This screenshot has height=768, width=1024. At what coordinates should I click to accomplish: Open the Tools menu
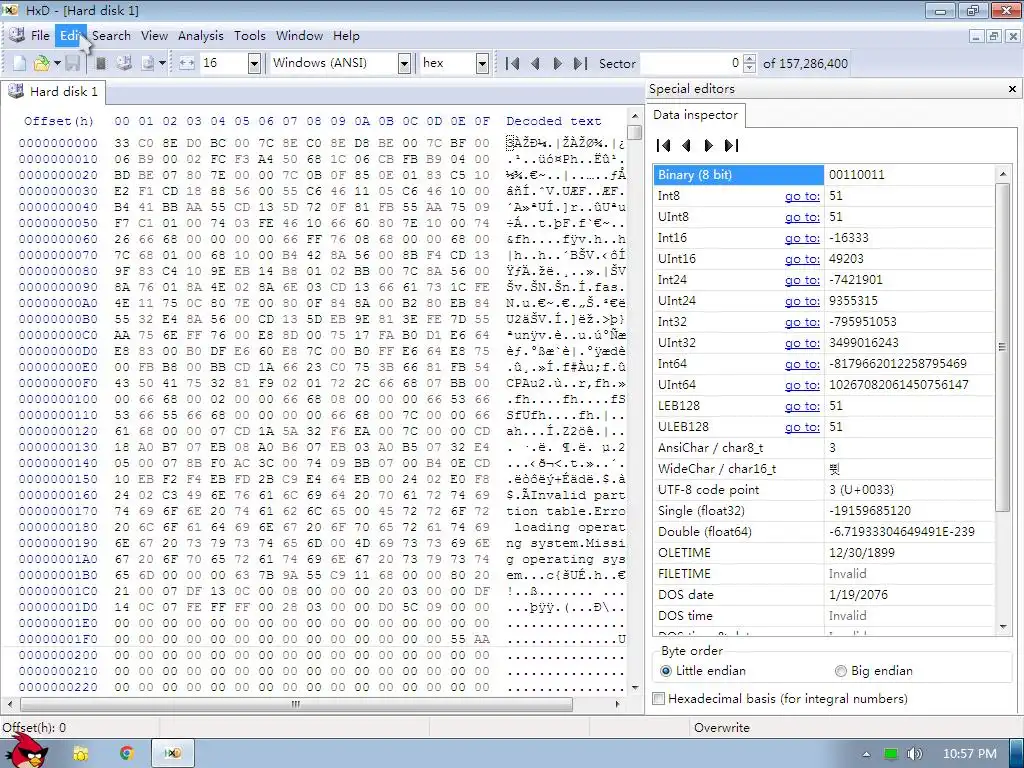click(249, 36)
